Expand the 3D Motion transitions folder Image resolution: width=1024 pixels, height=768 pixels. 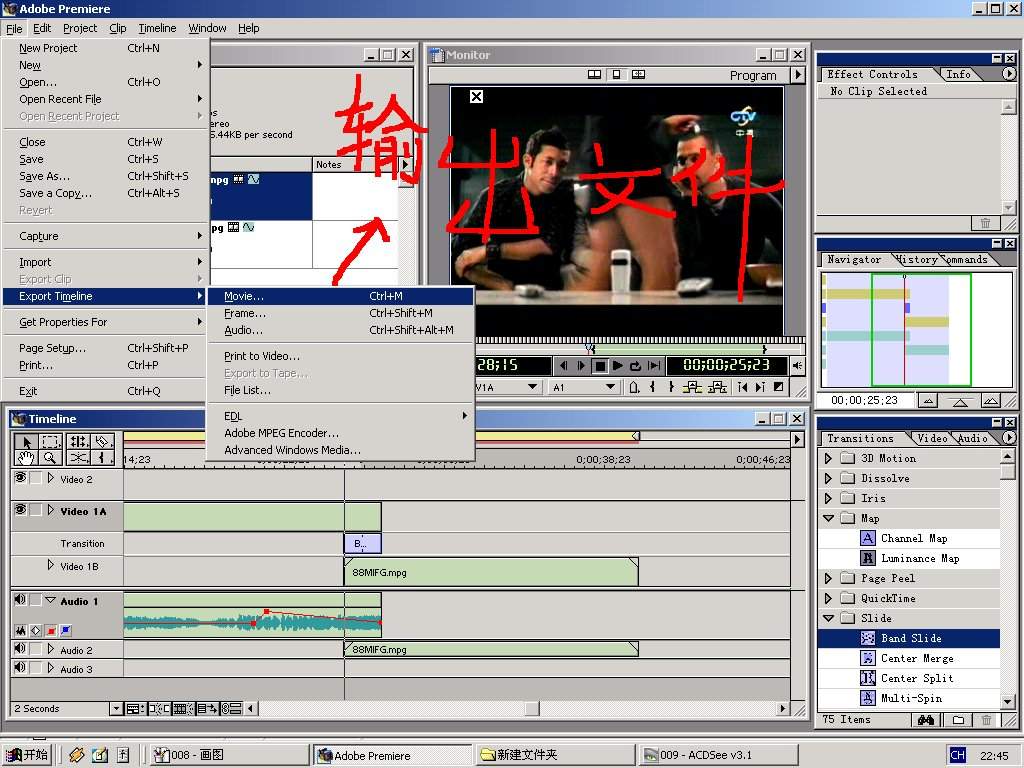(x=828, y=458)
